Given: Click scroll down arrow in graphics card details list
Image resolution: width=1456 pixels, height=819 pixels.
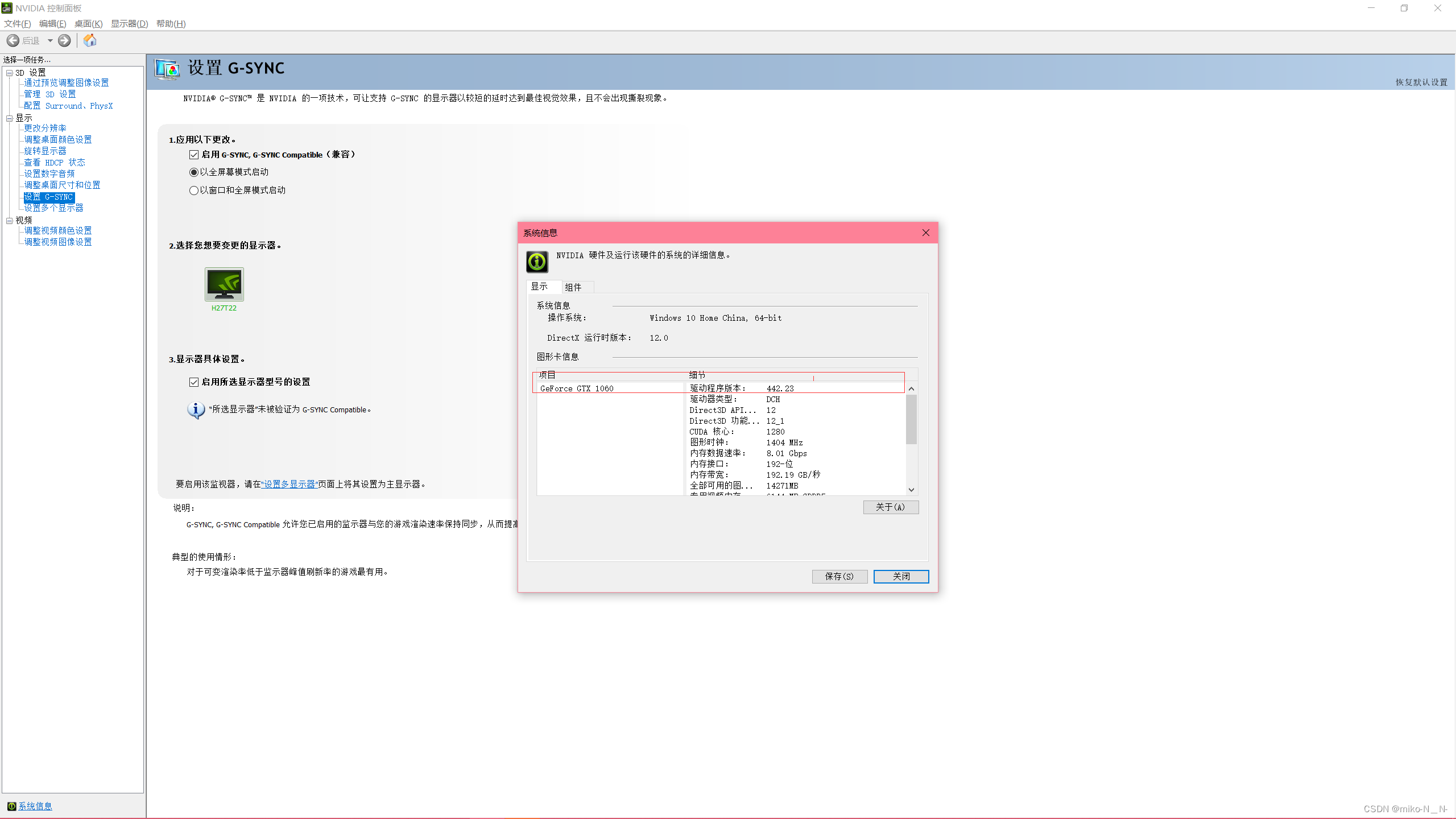Looking at the screenshot, I should tap(911, 490).
